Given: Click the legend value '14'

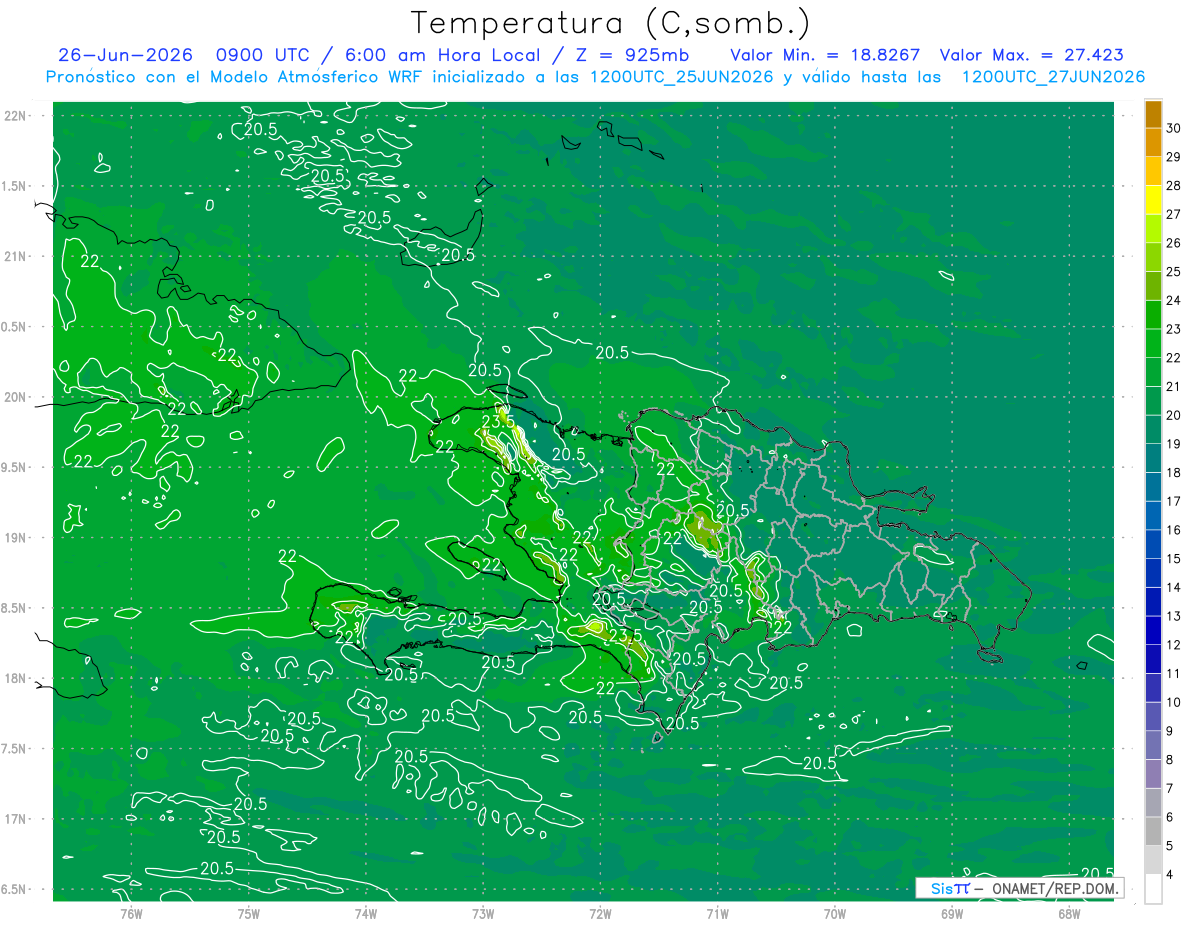Looking at the screenshot, I should point(1174,587).
